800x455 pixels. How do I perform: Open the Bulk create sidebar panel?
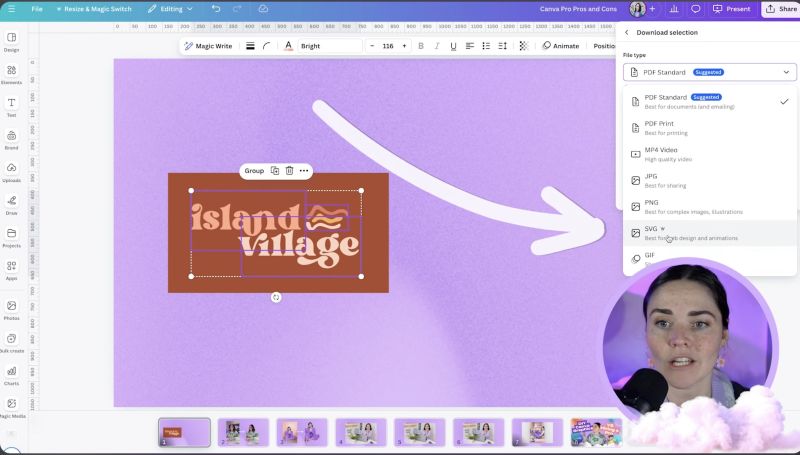[x=11, y=343]
